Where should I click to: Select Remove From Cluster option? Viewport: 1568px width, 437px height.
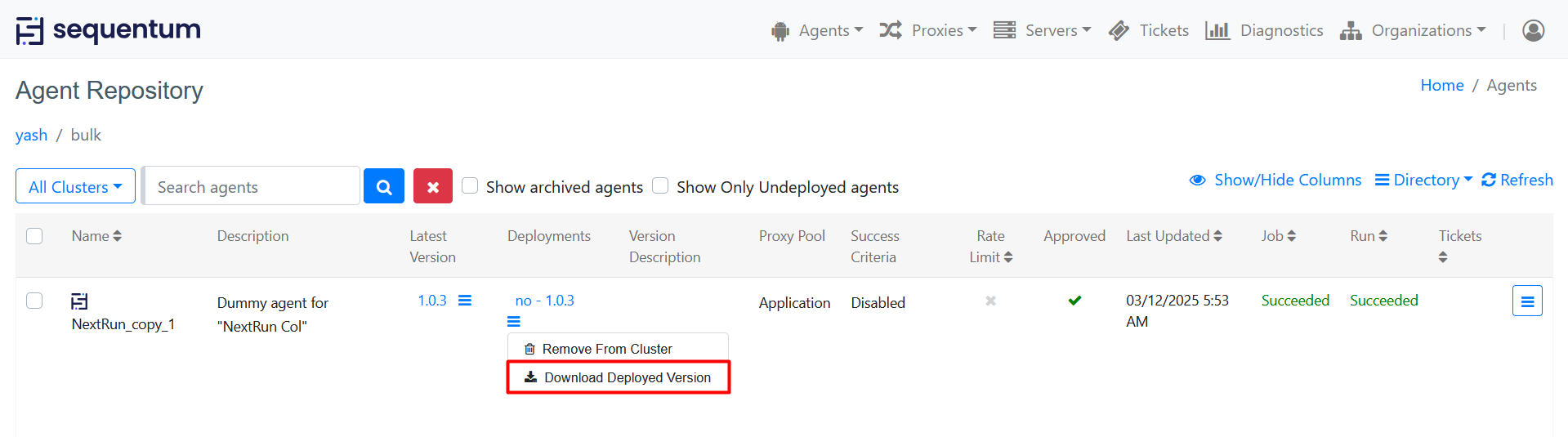[606, 349]
